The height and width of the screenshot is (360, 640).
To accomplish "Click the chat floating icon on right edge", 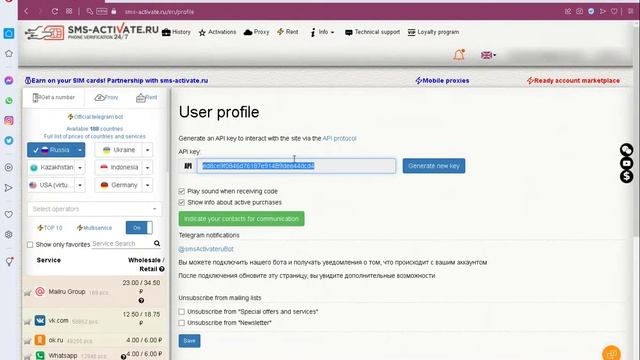I will (627, 150).
